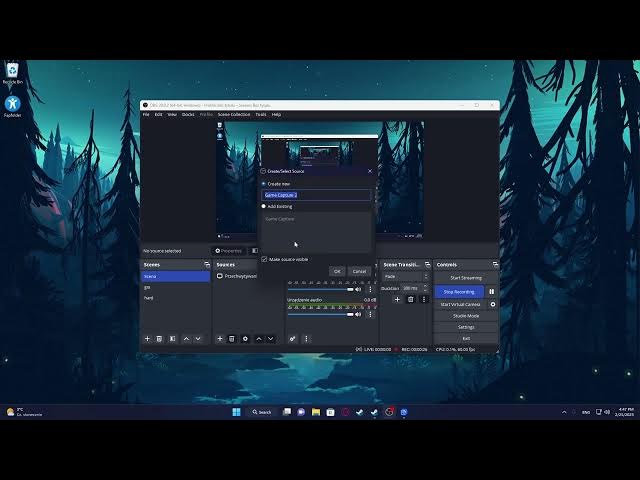Move source down in the Sources list
This screenshot has width=640, height=480.
click(271, 339)
